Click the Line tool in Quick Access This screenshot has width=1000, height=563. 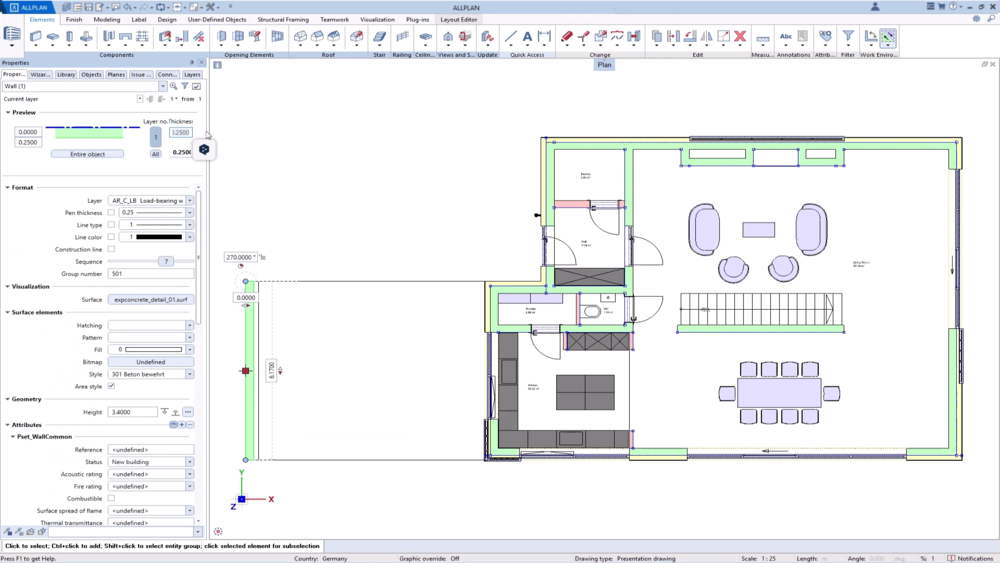[511, 37]
